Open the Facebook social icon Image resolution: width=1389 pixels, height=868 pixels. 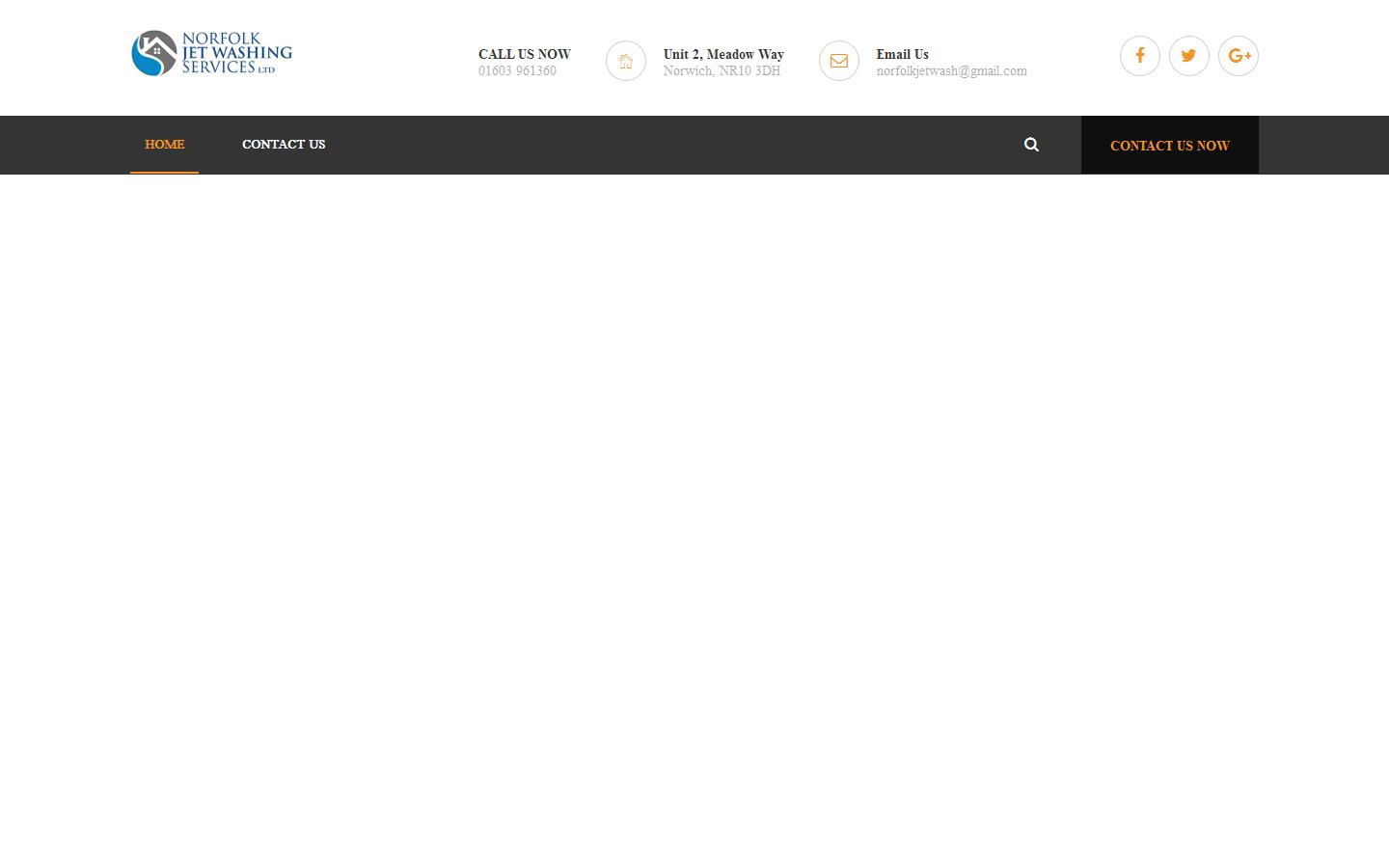pyautogui.click(x=1139, y=55)
